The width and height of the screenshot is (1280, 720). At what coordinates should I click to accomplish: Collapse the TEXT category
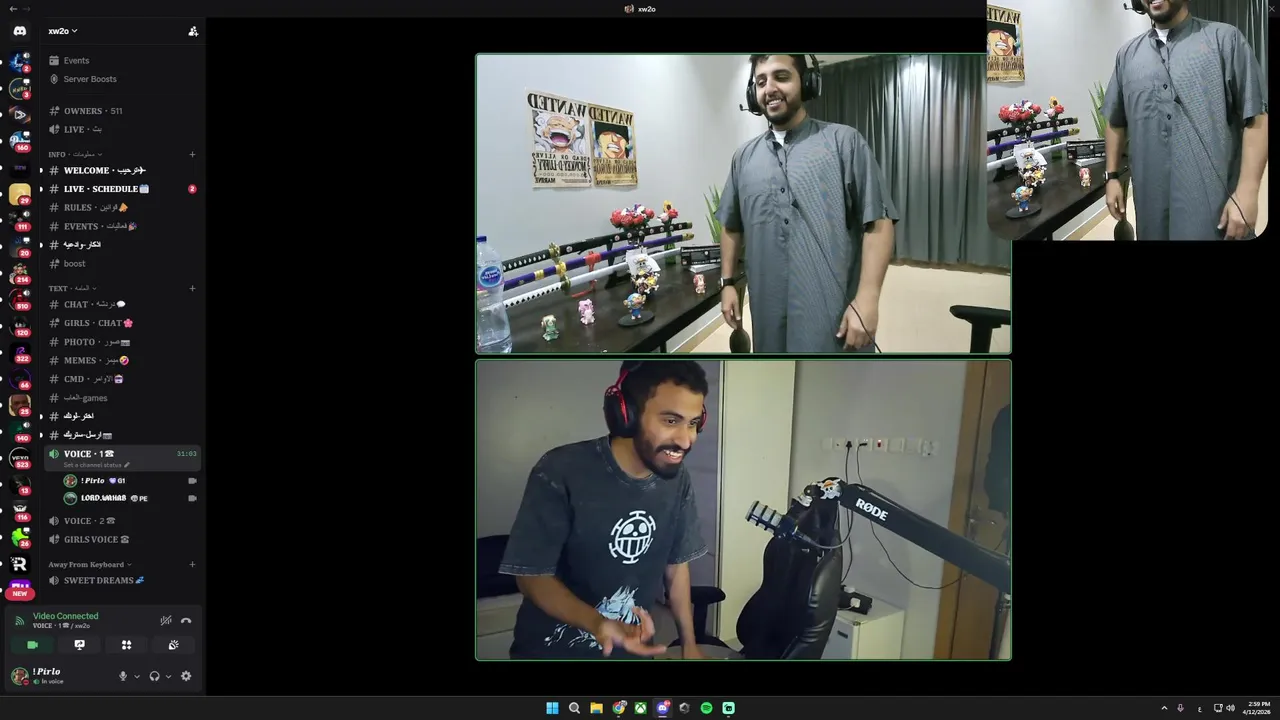click(72, 288)
